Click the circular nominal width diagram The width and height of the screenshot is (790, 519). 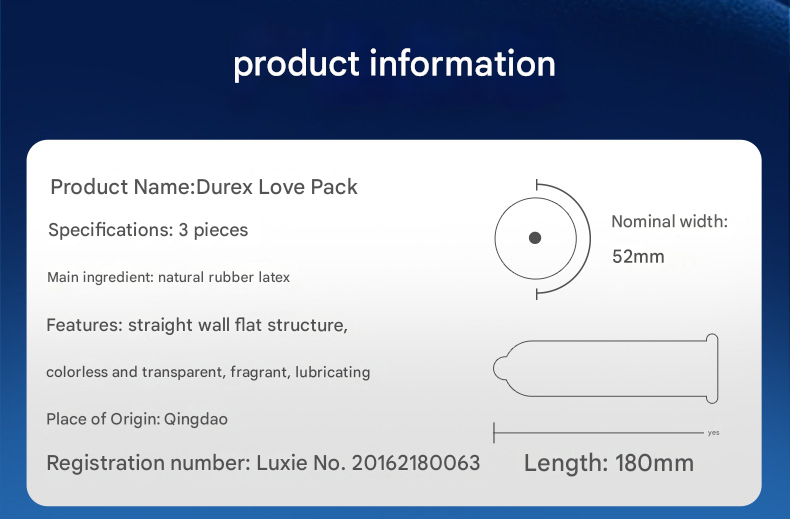[542, 239]
